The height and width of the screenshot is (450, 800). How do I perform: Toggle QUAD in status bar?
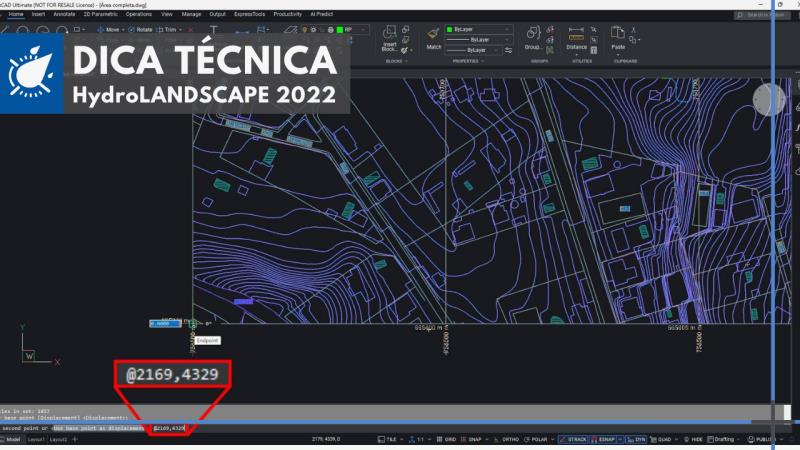661,439
